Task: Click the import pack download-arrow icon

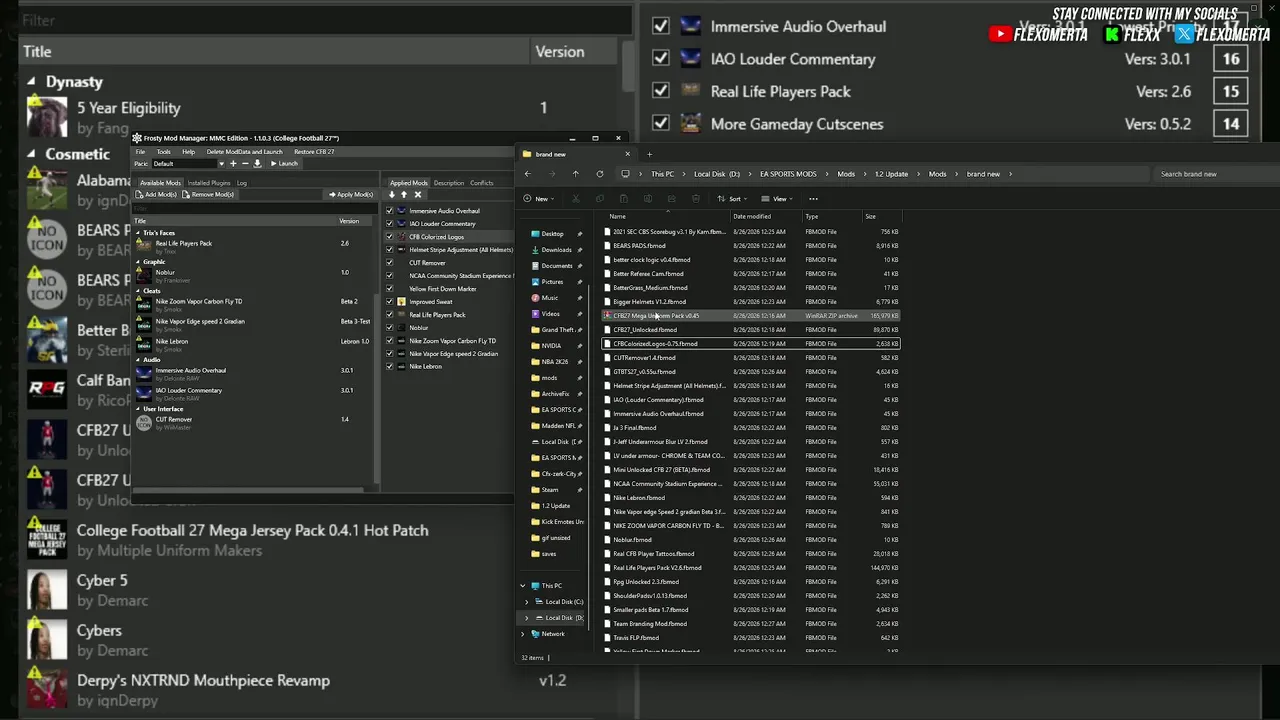Action: click(x=257, y=163)
